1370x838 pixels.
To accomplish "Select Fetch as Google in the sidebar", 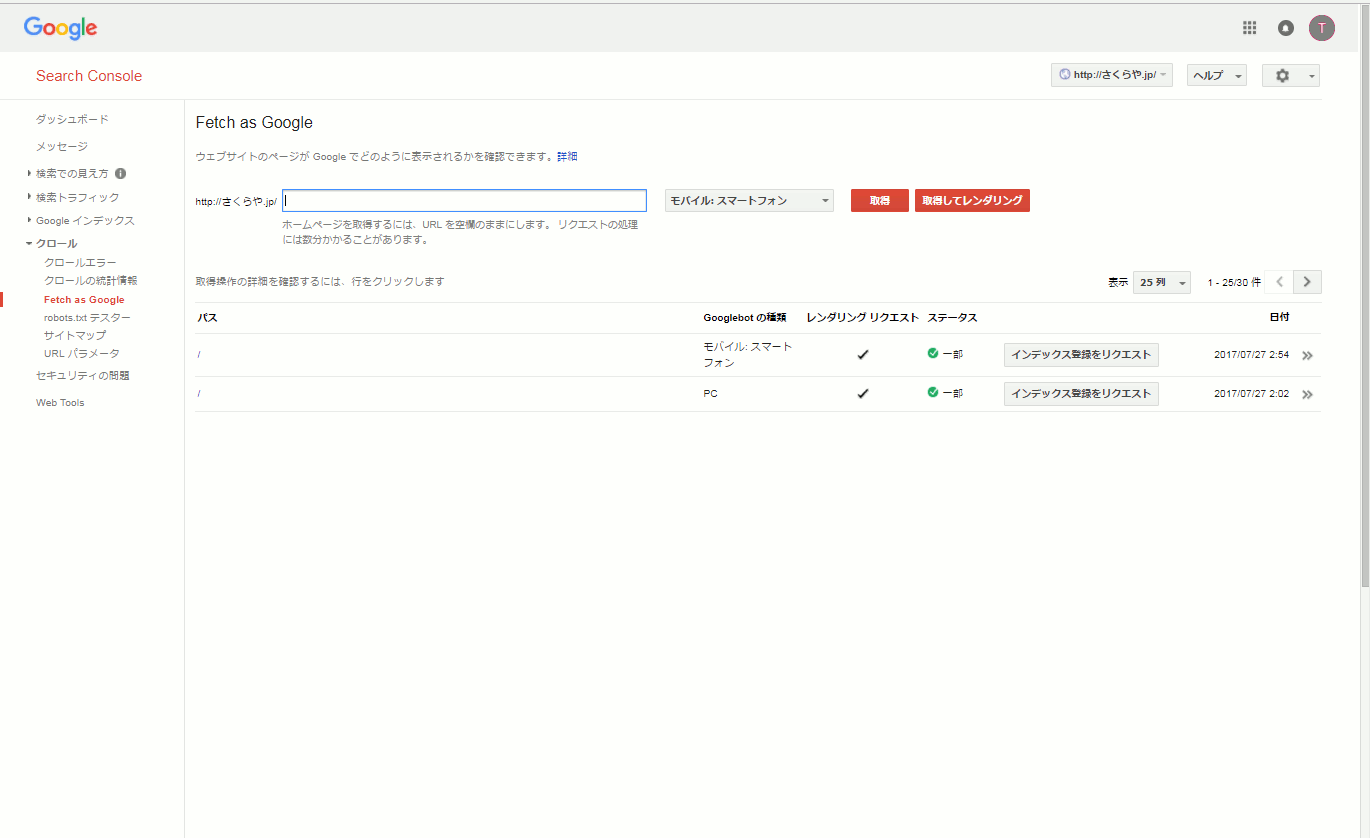I will [84, 300].
